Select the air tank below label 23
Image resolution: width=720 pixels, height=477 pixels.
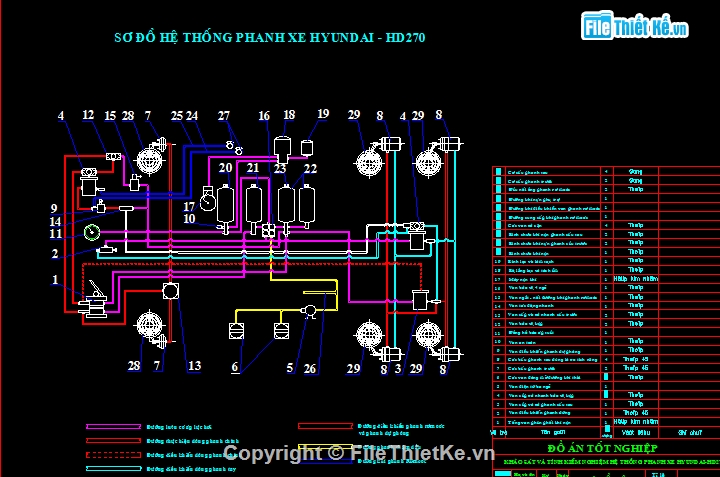(x=286, y=208)
